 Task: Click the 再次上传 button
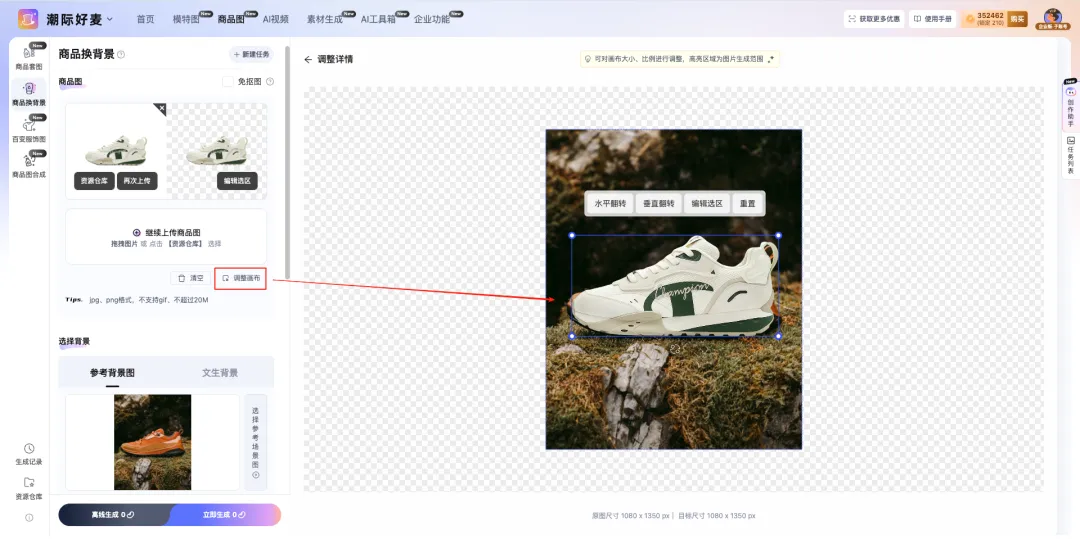click(137, 181)
